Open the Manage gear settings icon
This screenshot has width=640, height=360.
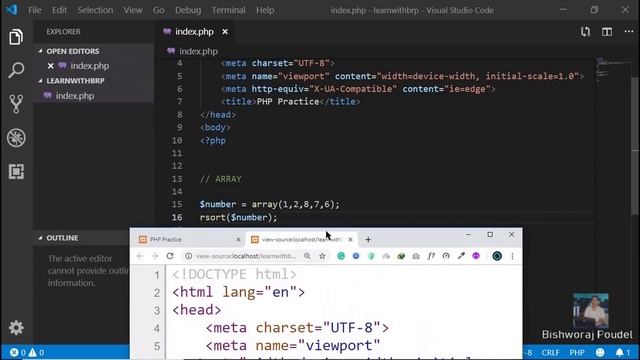(x=16, y=327)
